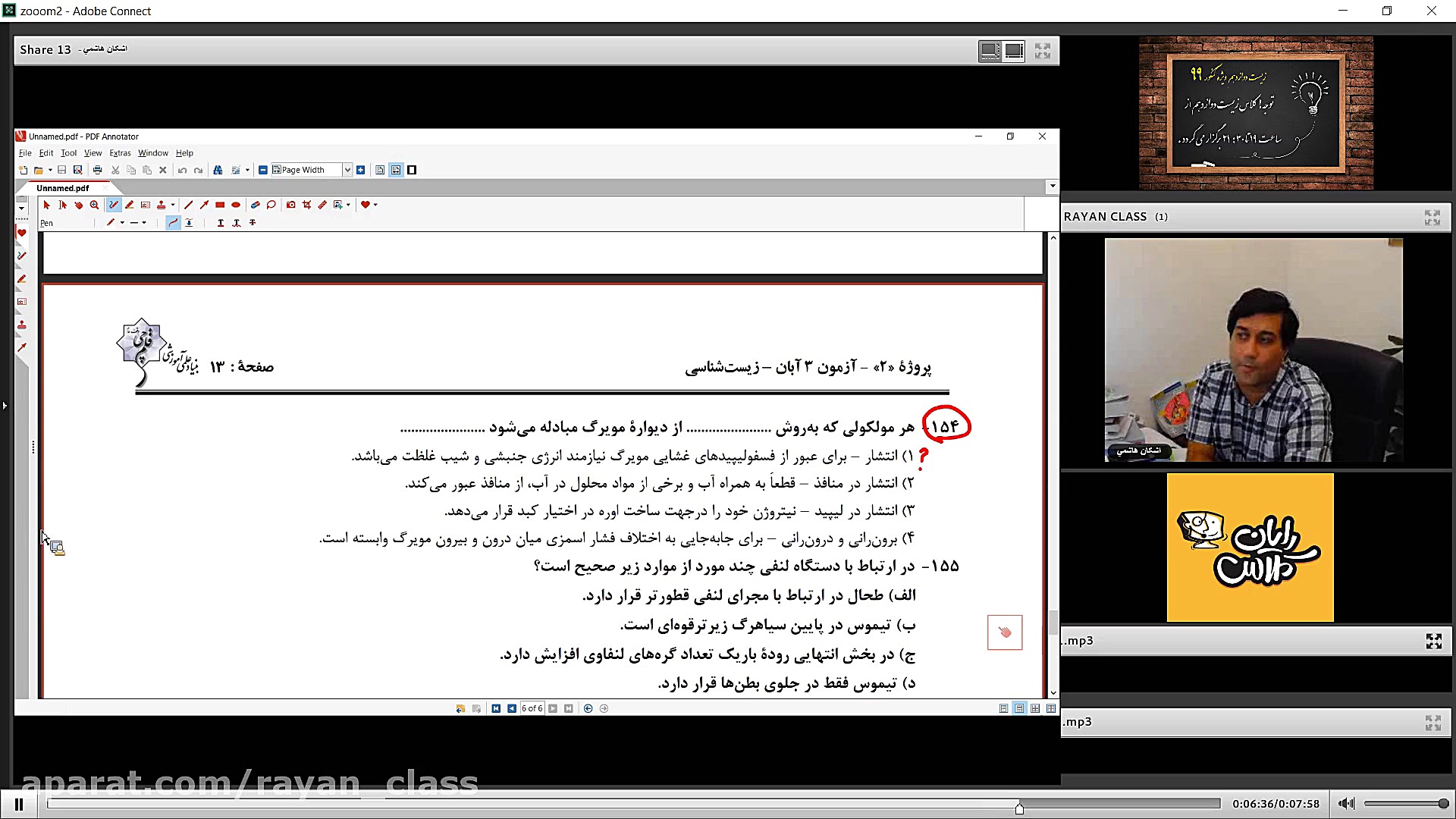This screenshot has width=1456, height=819.
Task: Switch to the Highlighter tool
Action: [x=129, y=204]
